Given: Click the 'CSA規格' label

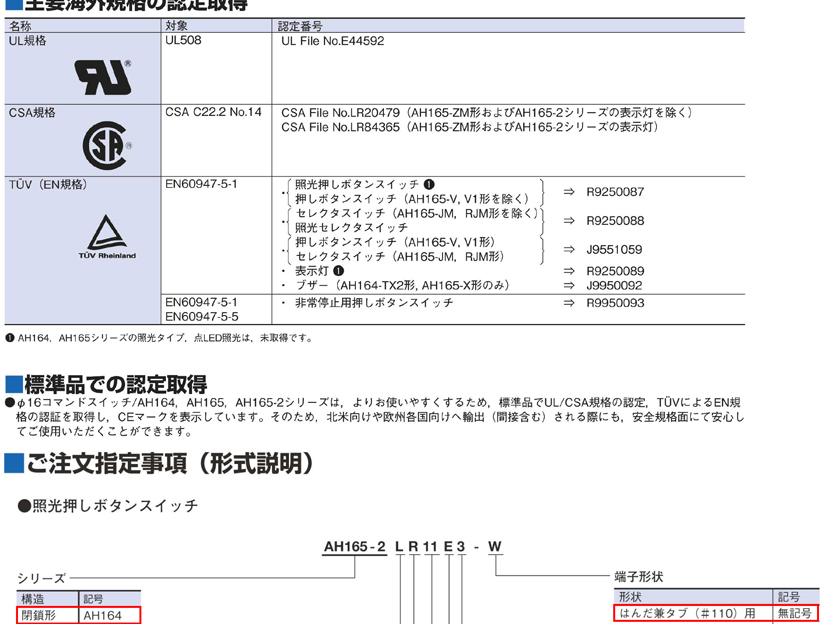Looking at the screenshot, I should click(x=32, y=113).
